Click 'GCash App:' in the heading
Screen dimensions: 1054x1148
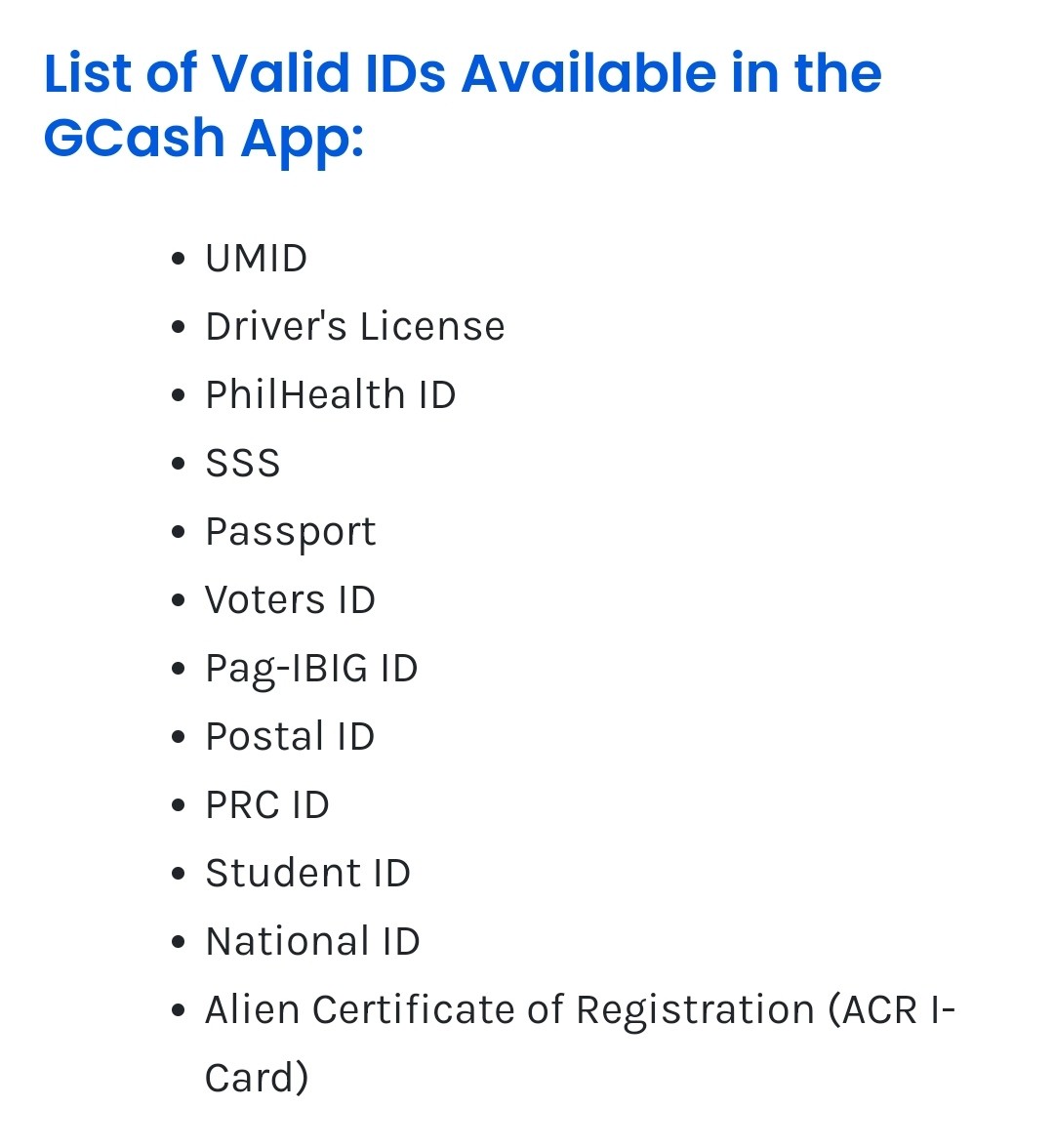[x=203, y=139]
